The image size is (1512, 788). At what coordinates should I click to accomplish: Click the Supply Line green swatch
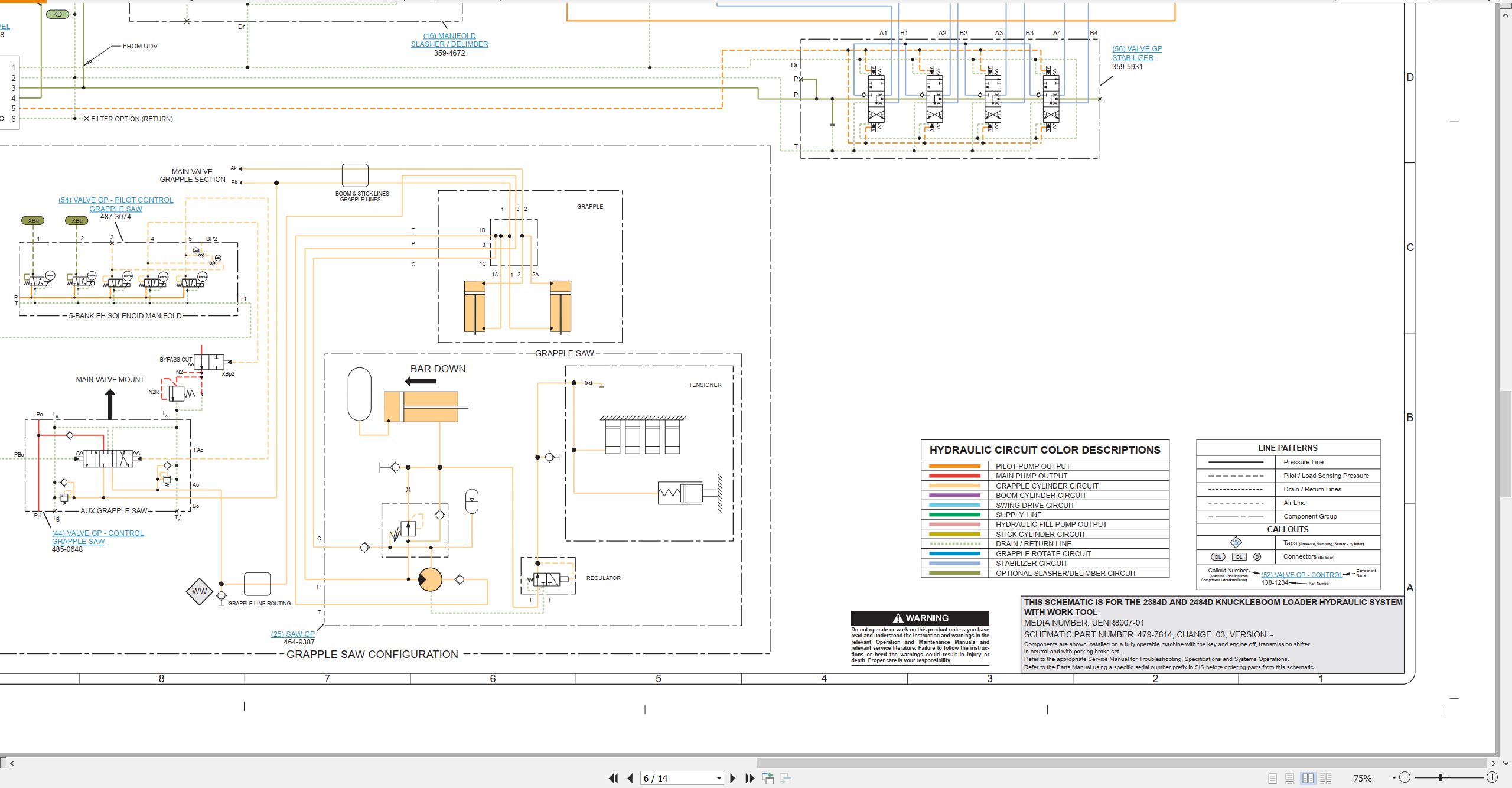pos(954,515)
